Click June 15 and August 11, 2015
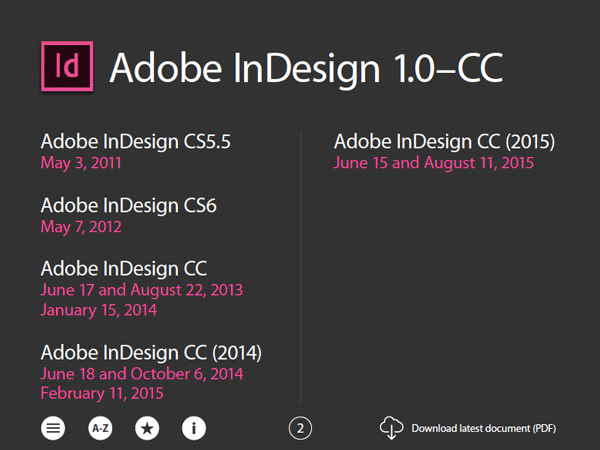600x450 pixels. tap(434, 163)
